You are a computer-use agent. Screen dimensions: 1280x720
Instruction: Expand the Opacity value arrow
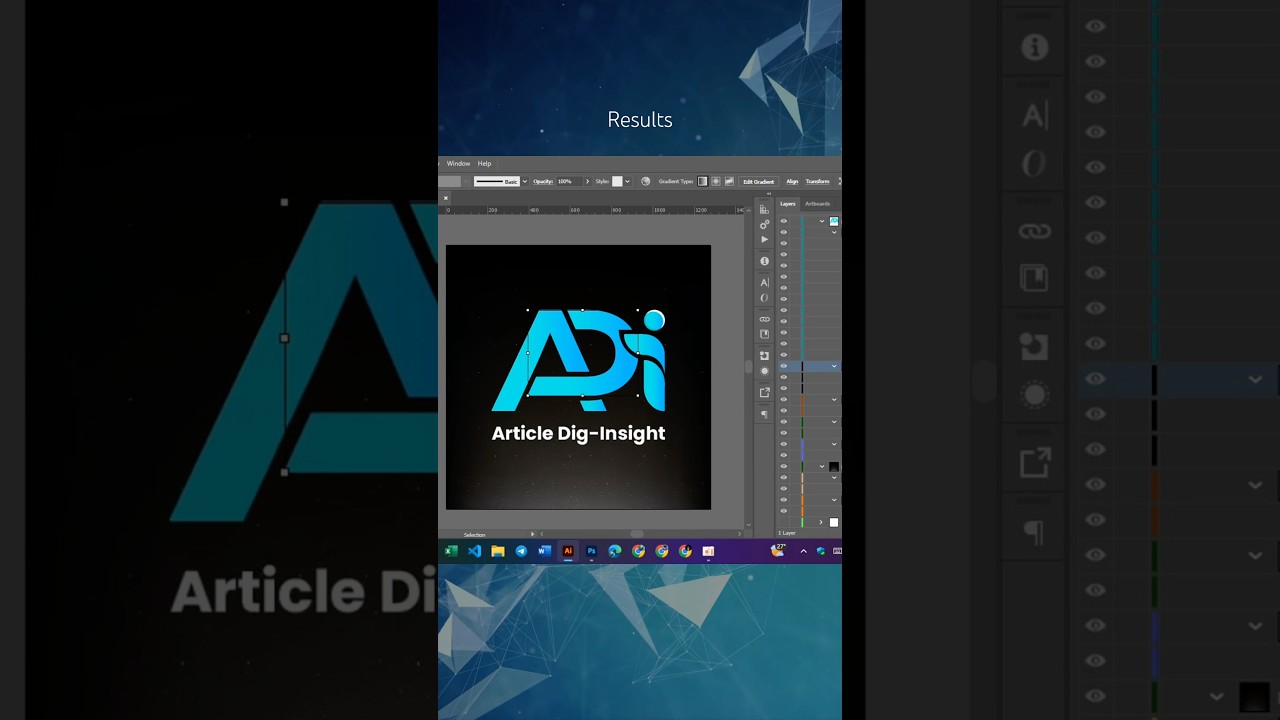pyautogui.click(x=588, y=182)
